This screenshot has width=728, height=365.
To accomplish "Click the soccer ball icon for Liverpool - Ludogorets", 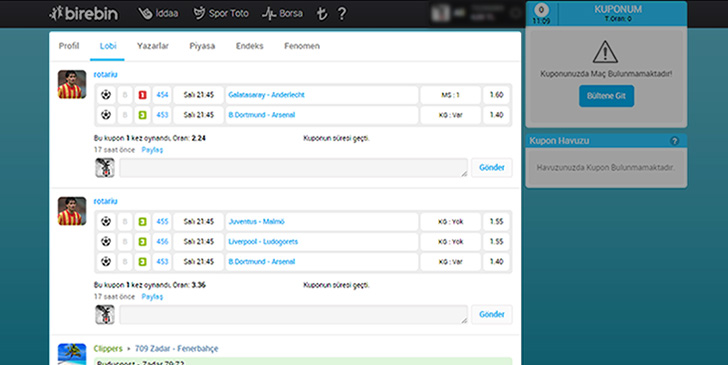I will [x=106, y=241].
